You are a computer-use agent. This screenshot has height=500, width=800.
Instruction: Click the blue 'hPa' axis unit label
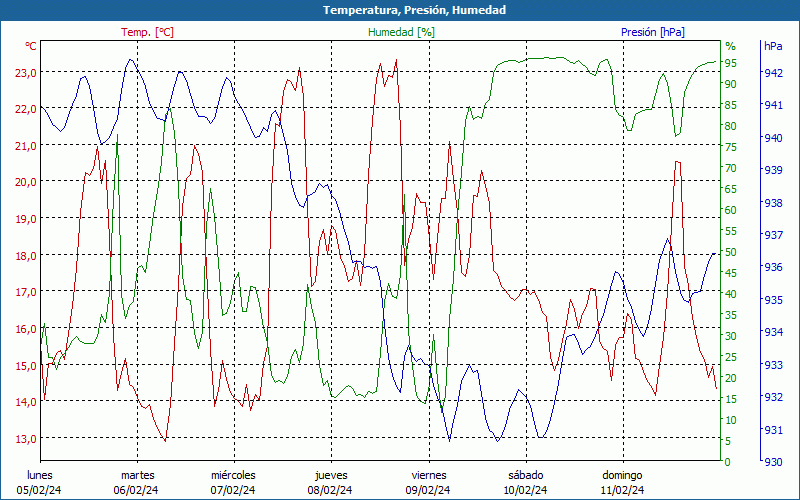(773, 46)
